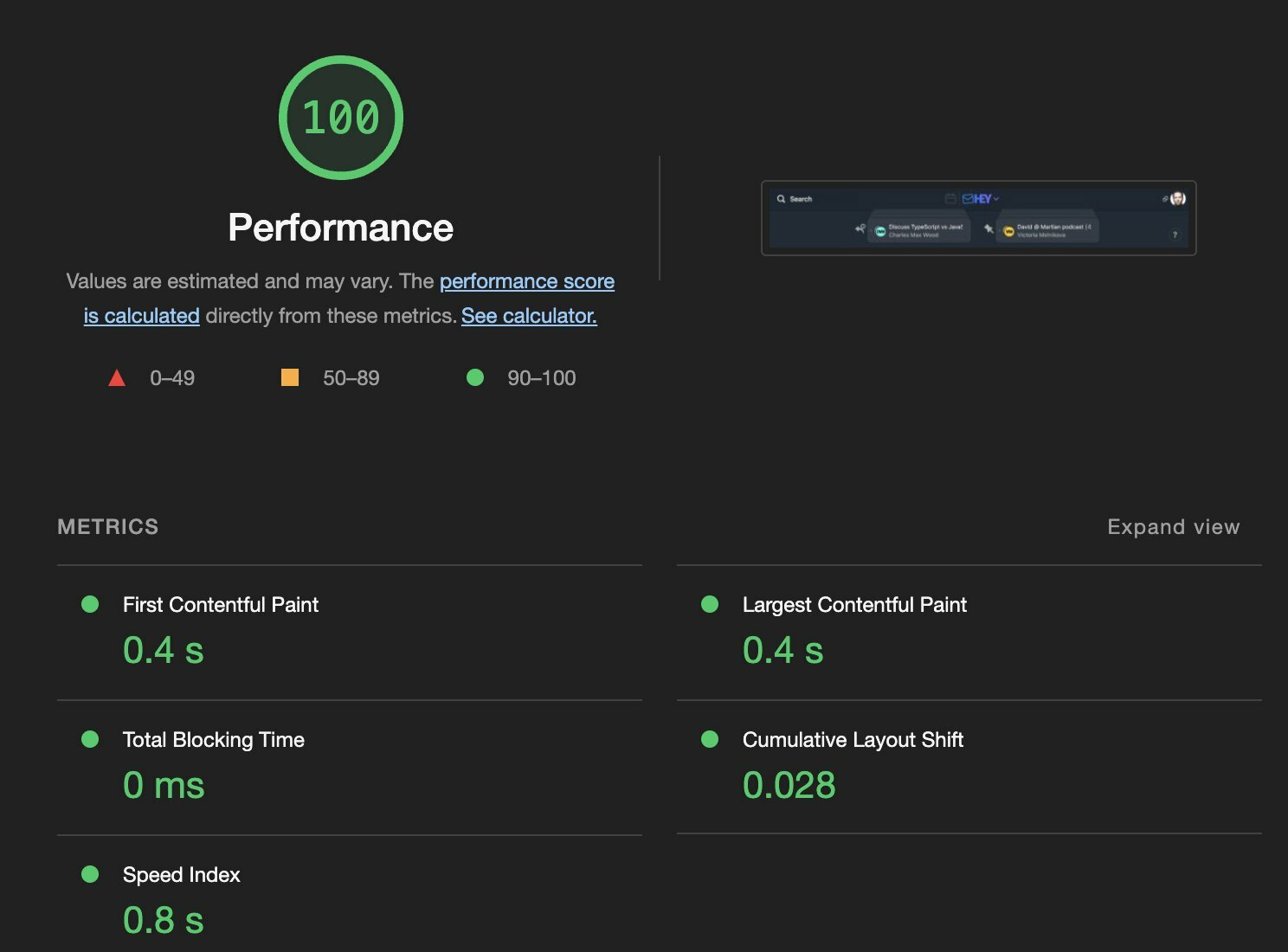Expand the First Contentful Paint metric label
Screen dimensions: 1288x952
(221, 605)
